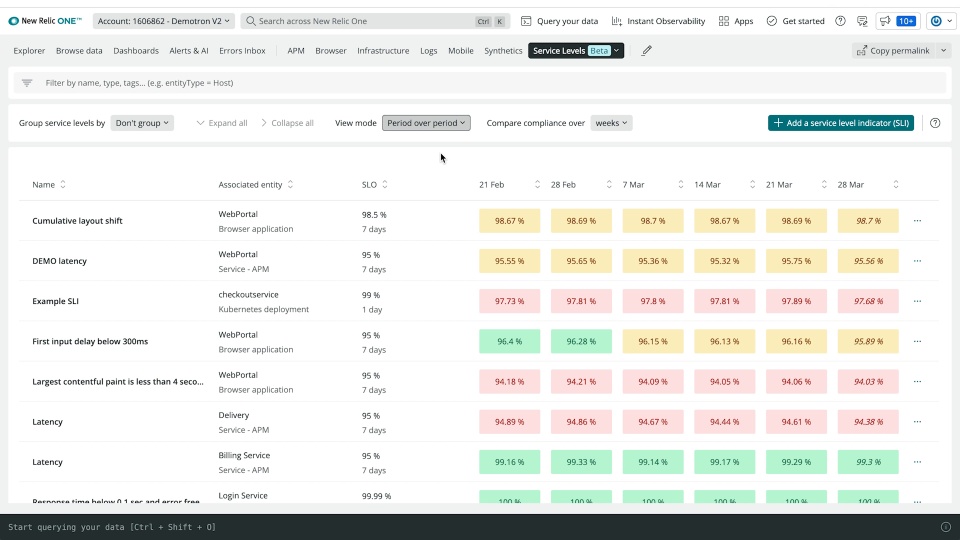Image resolution: width=960 pixels, height=540 pixels.
Task: Click the filter icon in filter bar
Action: (27, 83)
